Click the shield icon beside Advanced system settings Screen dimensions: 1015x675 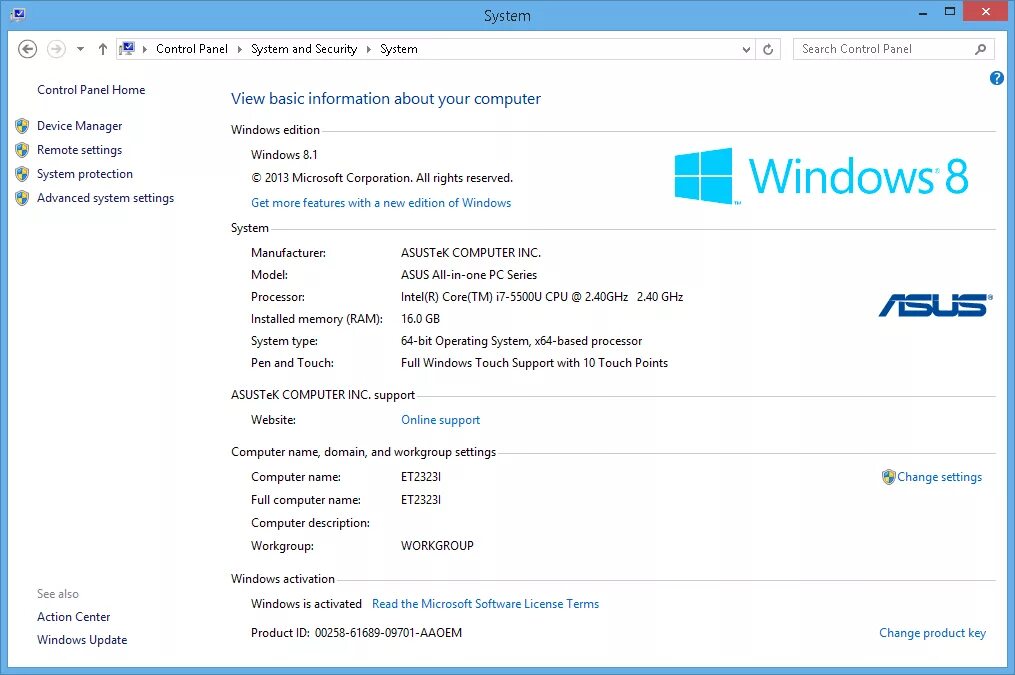[x=22, y=198]
